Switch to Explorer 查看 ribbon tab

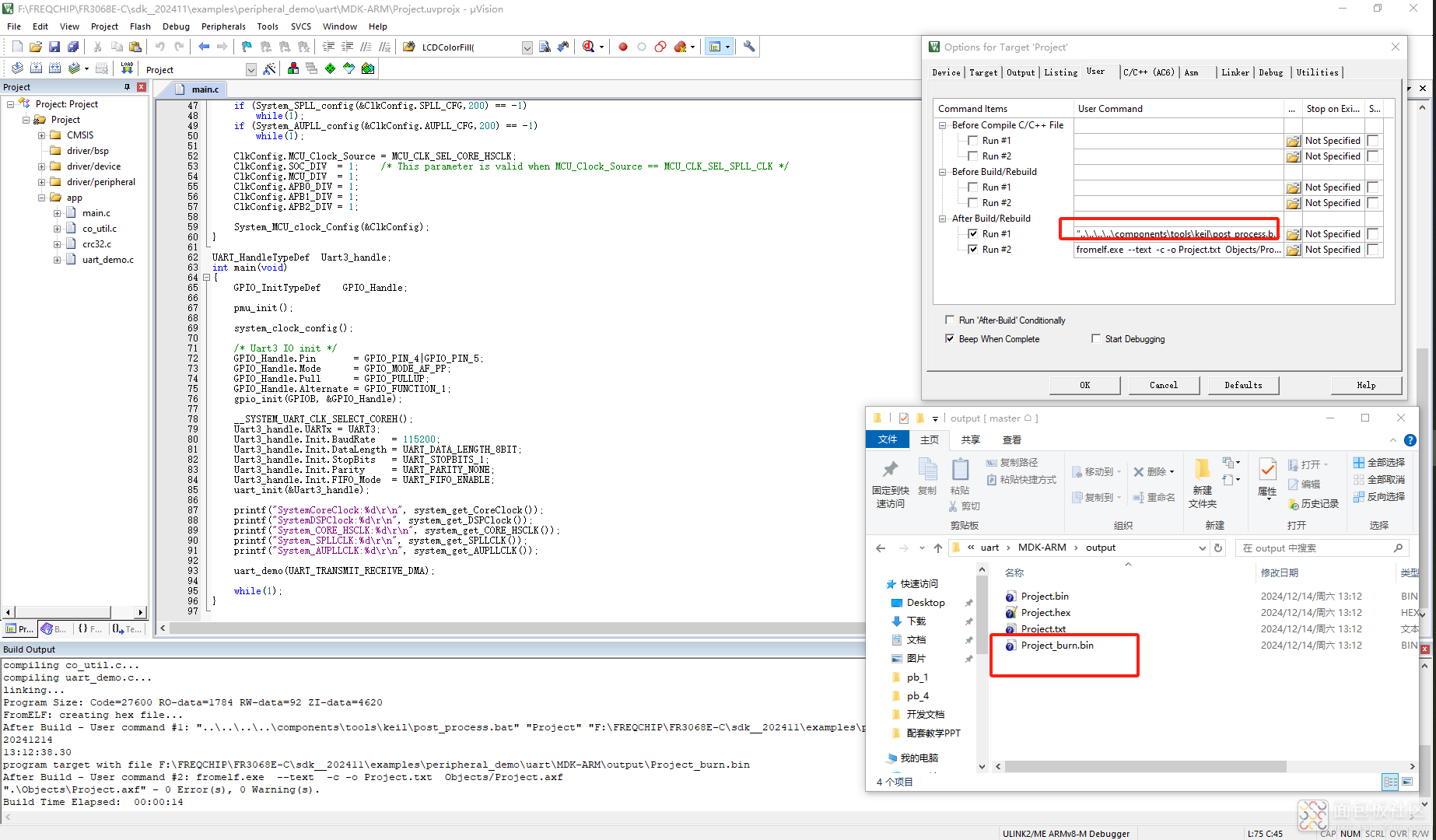1011,439
